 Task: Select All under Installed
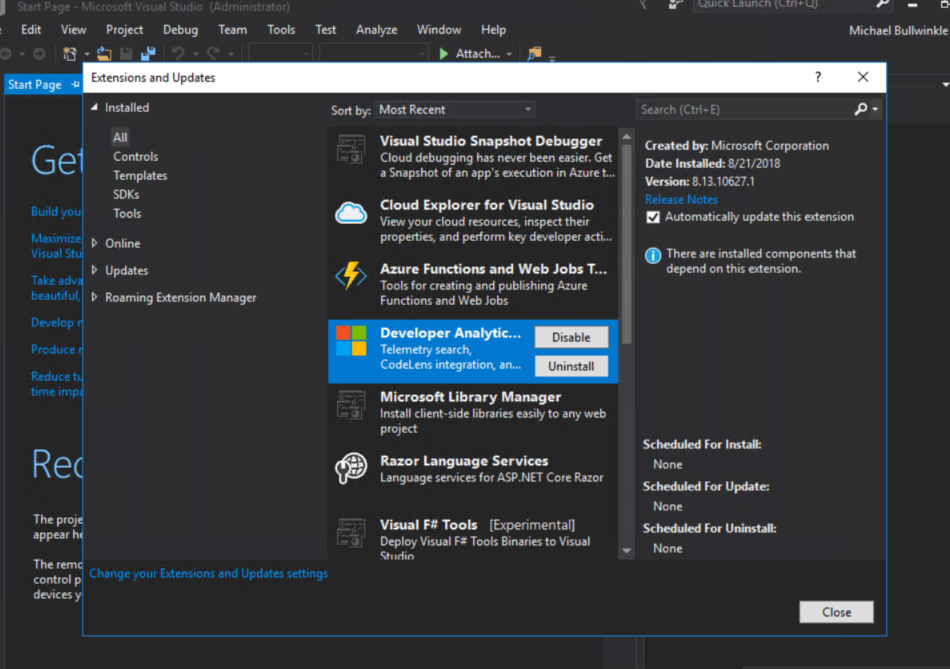point(120,138)
